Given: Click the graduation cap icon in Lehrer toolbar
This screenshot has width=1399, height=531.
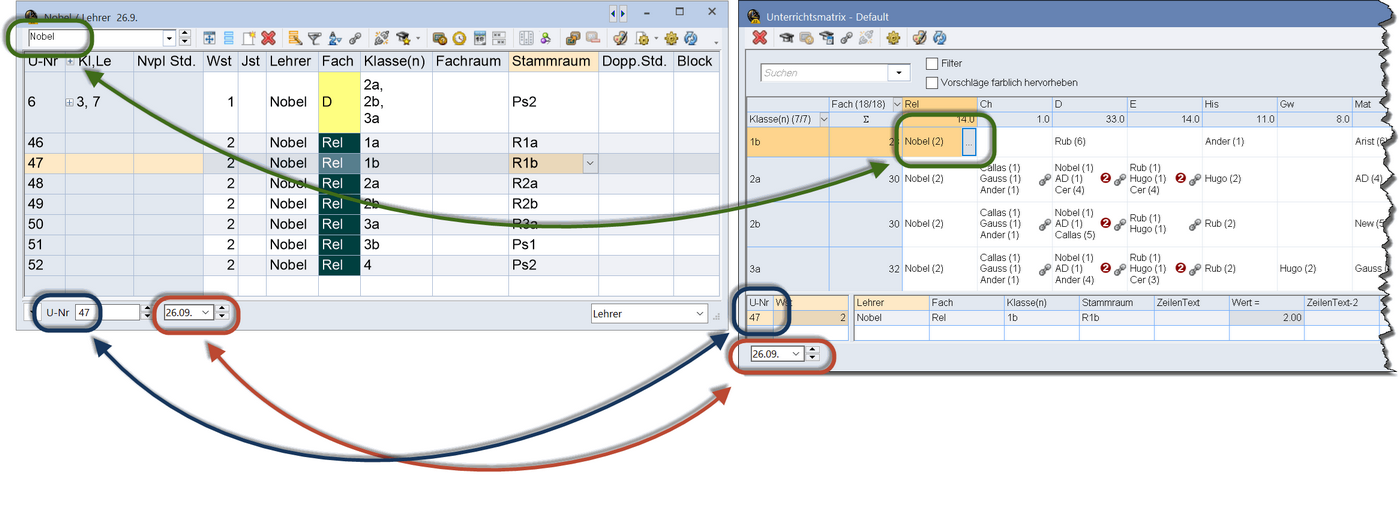Looking at the screenshot, I should coord(402,38).
